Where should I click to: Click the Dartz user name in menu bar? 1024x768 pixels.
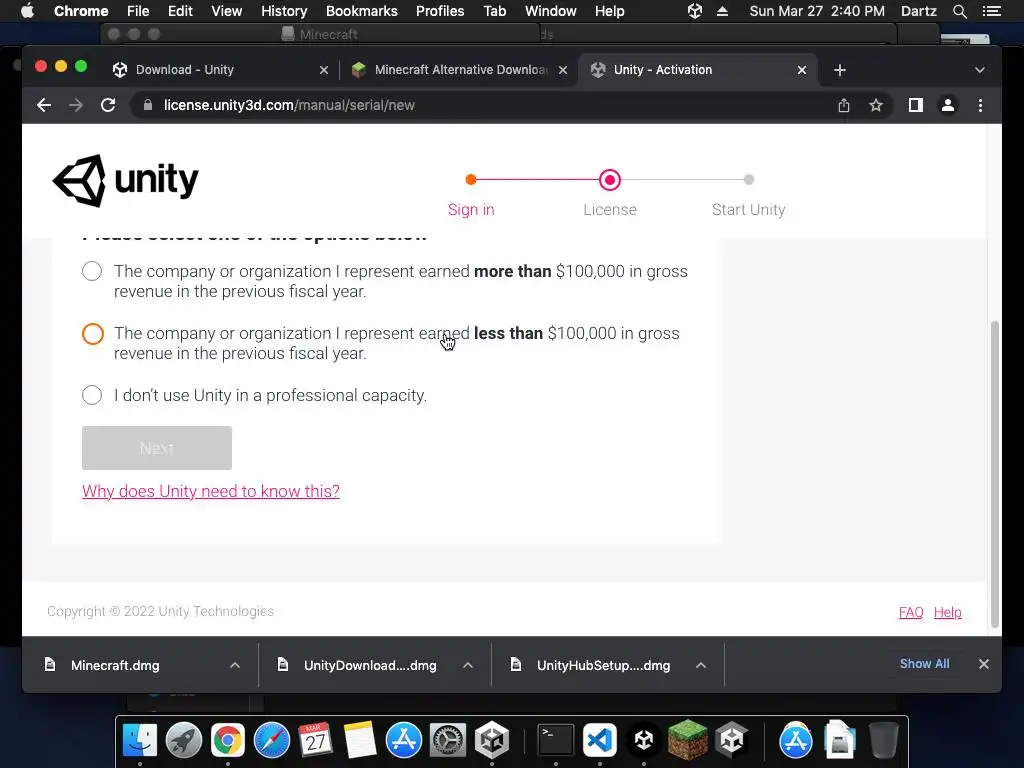(919, 11)
